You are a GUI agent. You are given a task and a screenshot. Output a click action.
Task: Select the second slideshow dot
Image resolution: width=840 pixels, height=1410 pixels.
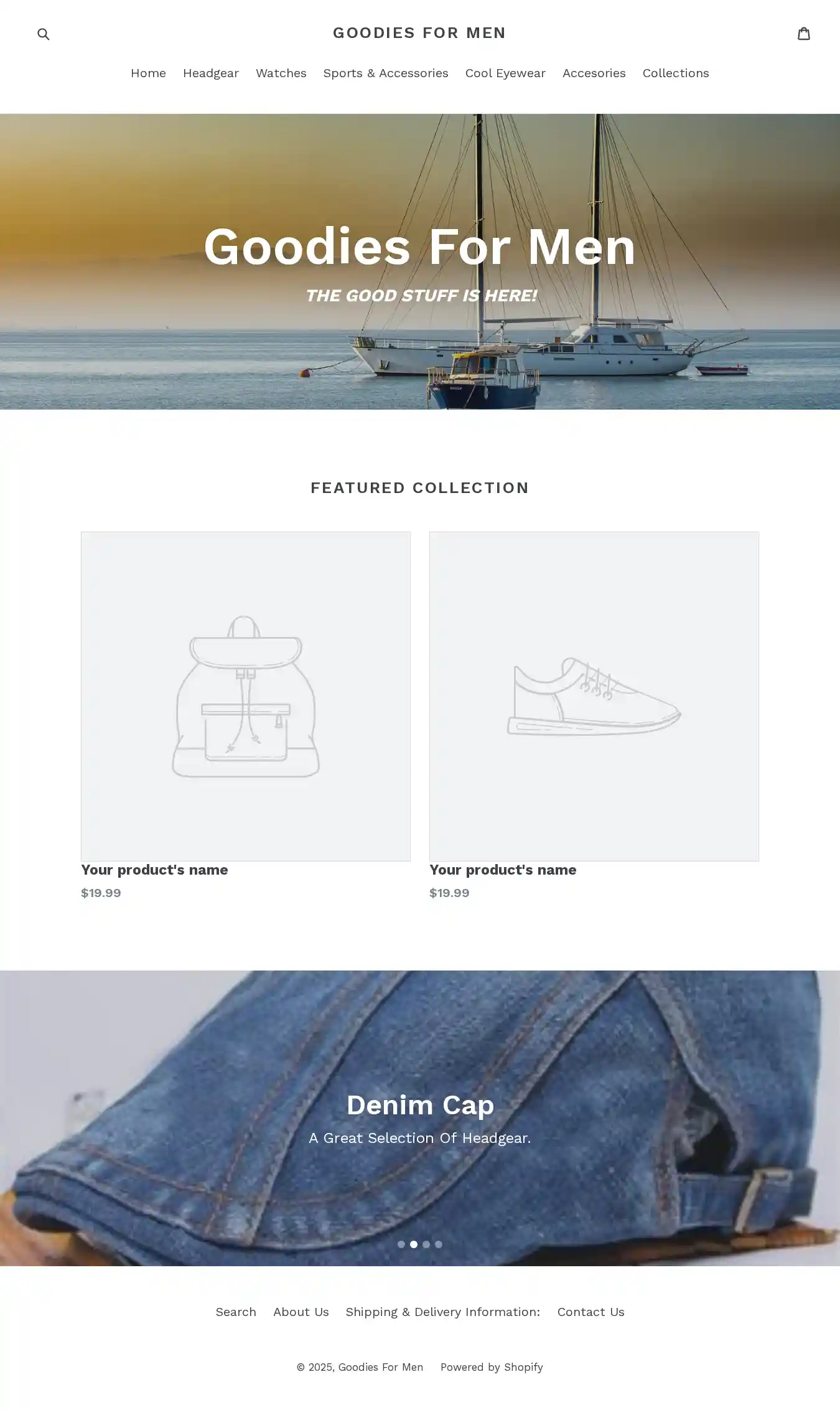click(414, 1244)
